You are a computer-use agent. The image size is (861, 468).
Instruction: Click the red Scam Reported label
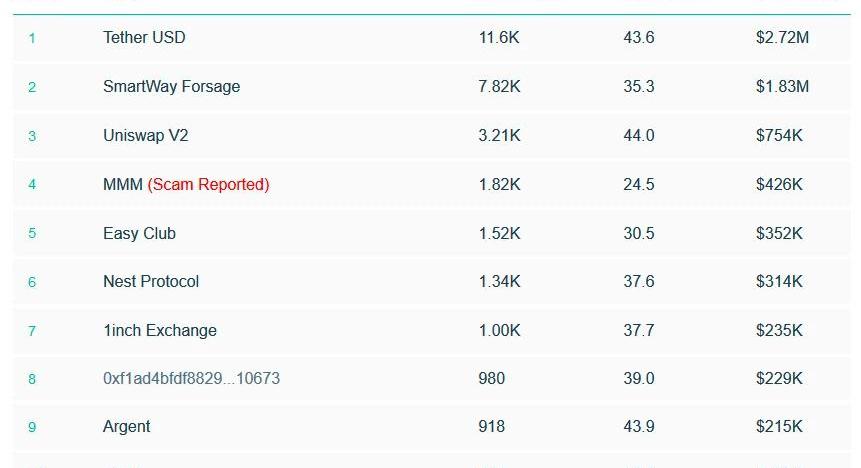tap(208, 185)
